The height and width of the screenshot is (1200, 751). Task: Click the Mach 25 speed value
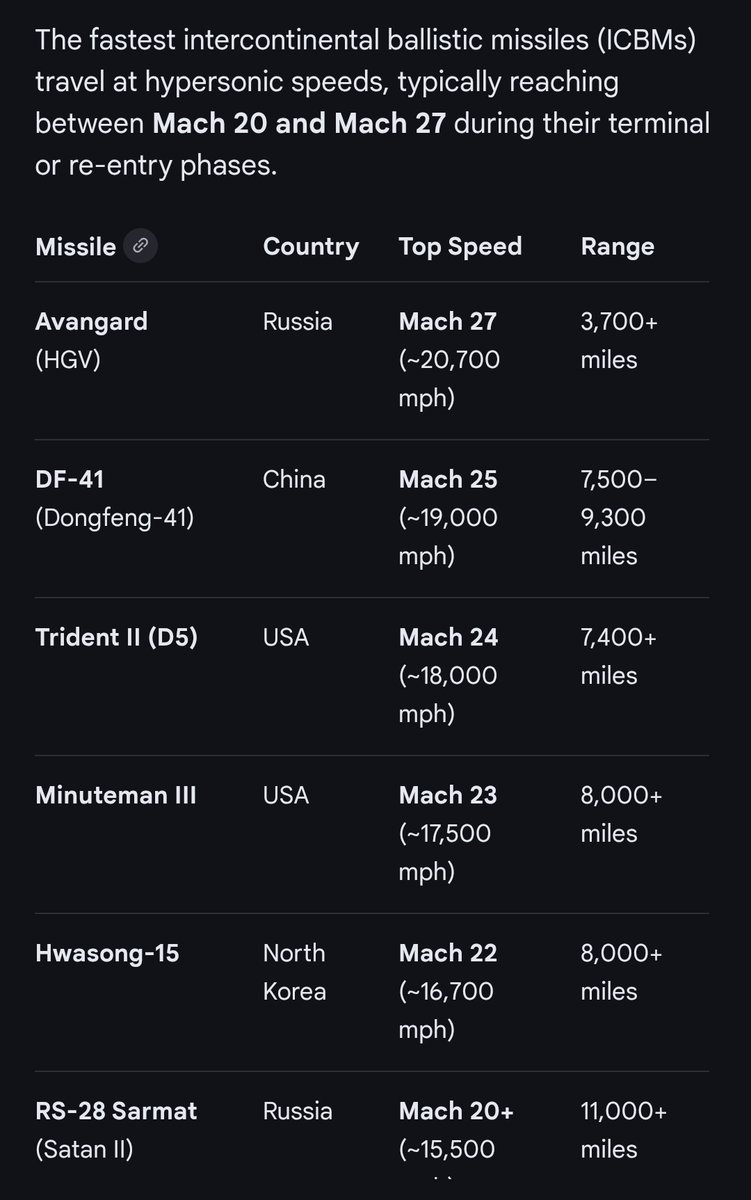(447, 479)
